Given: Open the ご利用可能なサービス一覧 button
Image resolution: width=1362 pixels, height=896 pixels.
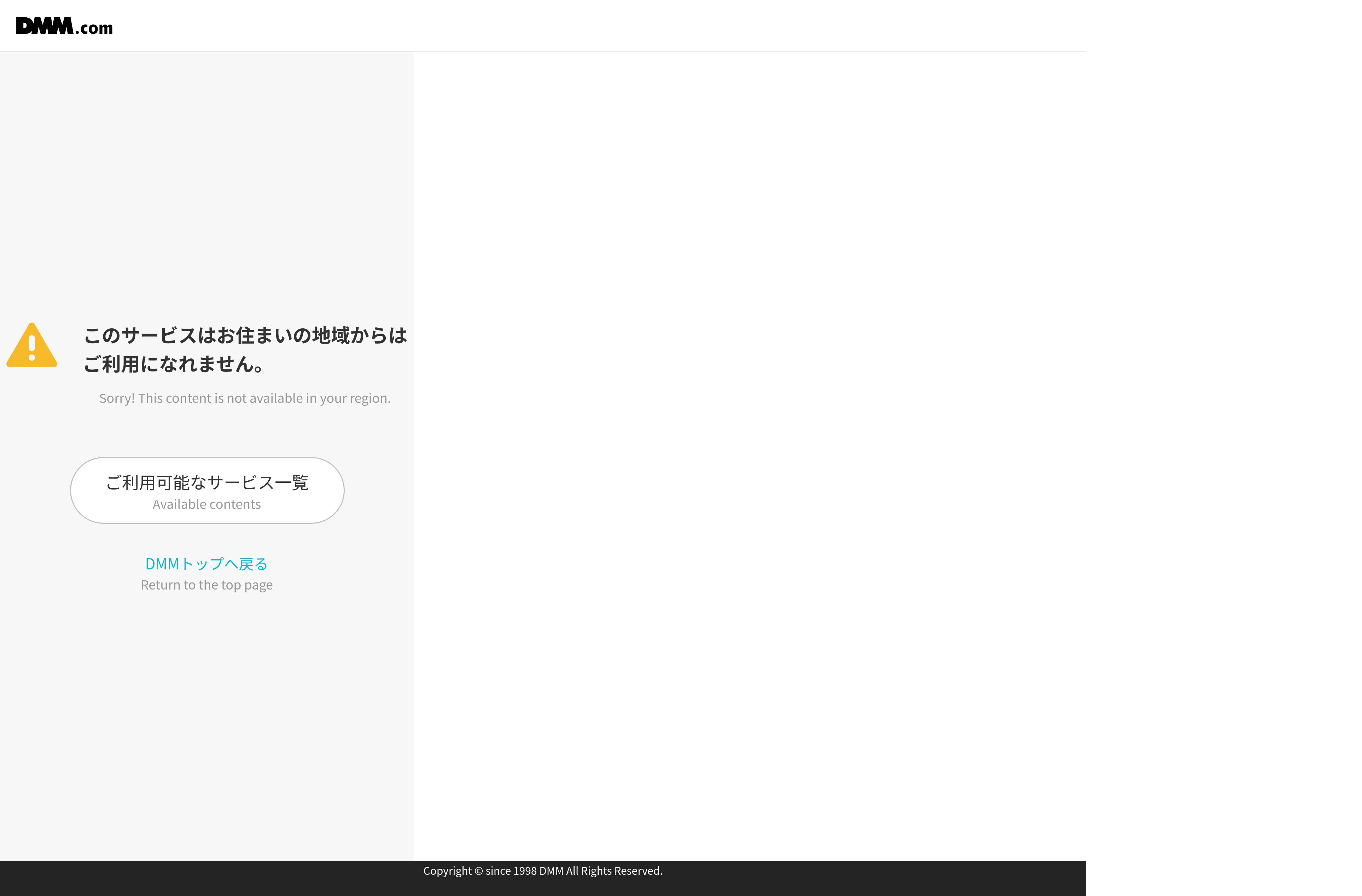Looking at the screenshot, I should tap(207, 490).
